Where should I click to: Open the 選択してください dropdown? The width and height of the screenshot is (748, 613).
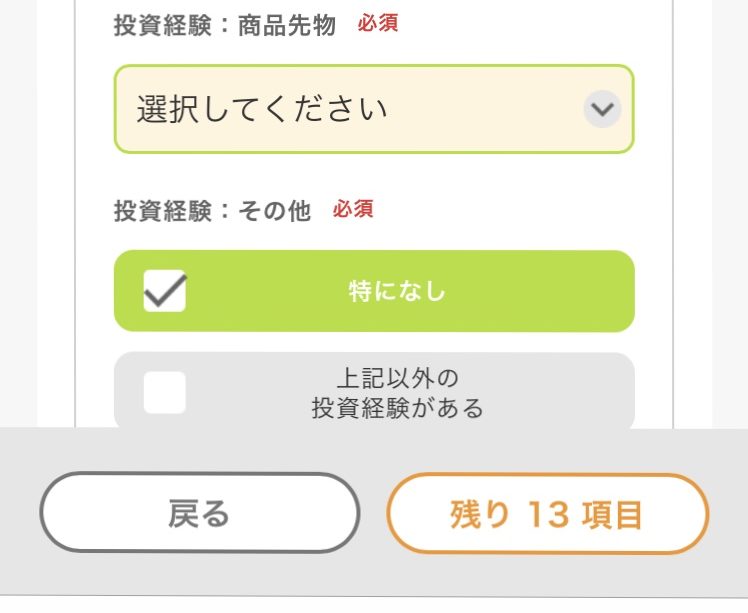(x=374, y=109)
